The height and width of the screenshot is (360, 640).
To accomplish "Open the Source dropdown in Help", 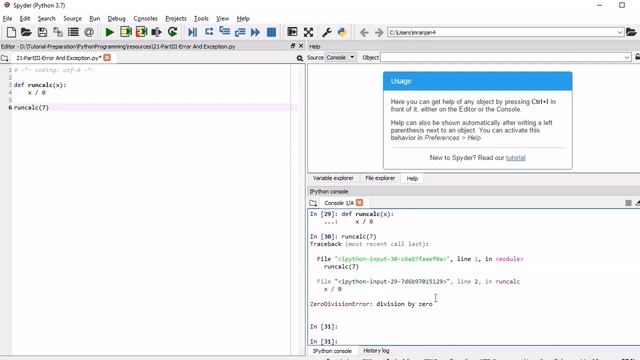I will pyautogui.click(x=341, y=58).
